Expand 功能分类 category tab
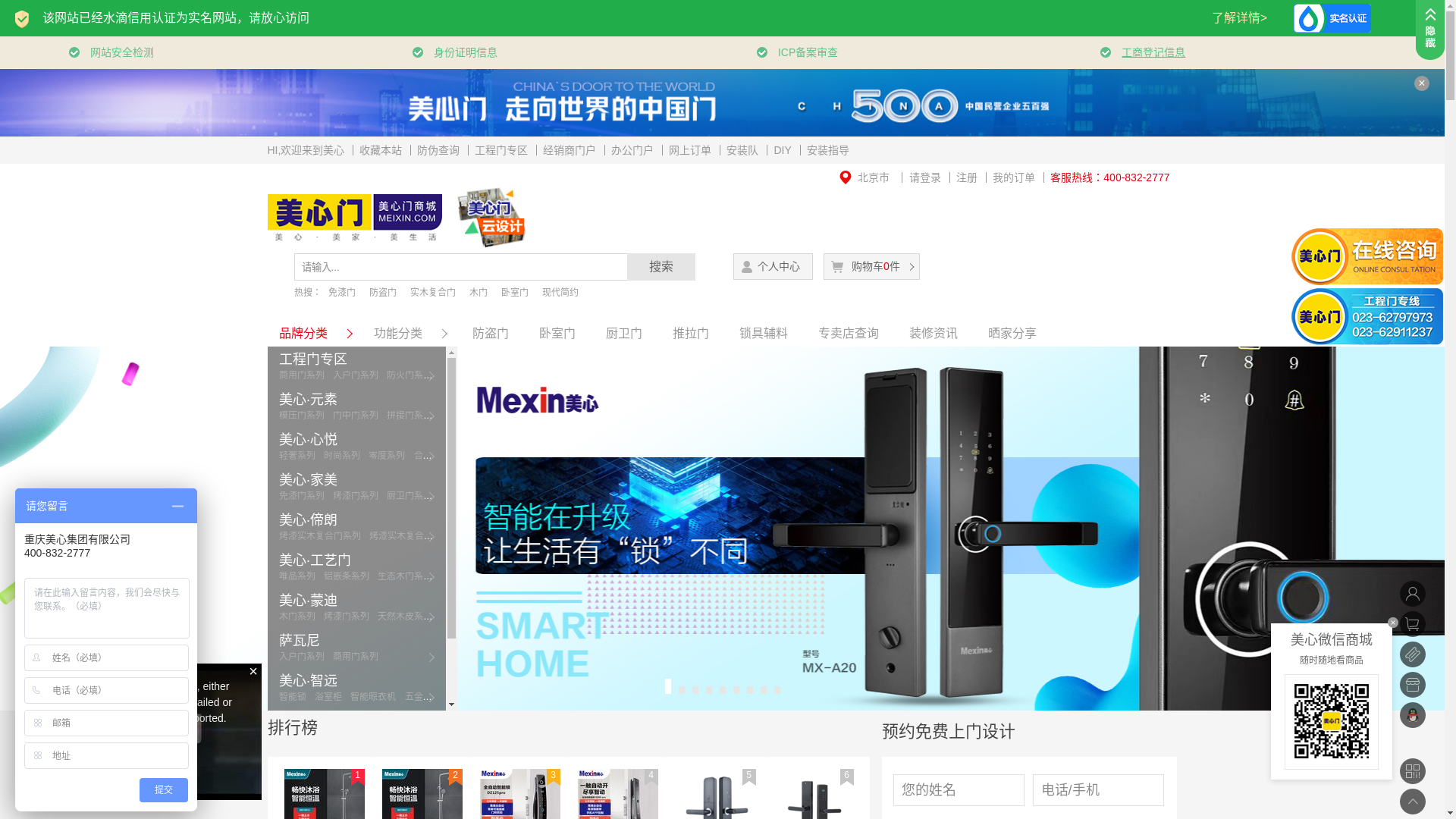 tap(410, 334)
